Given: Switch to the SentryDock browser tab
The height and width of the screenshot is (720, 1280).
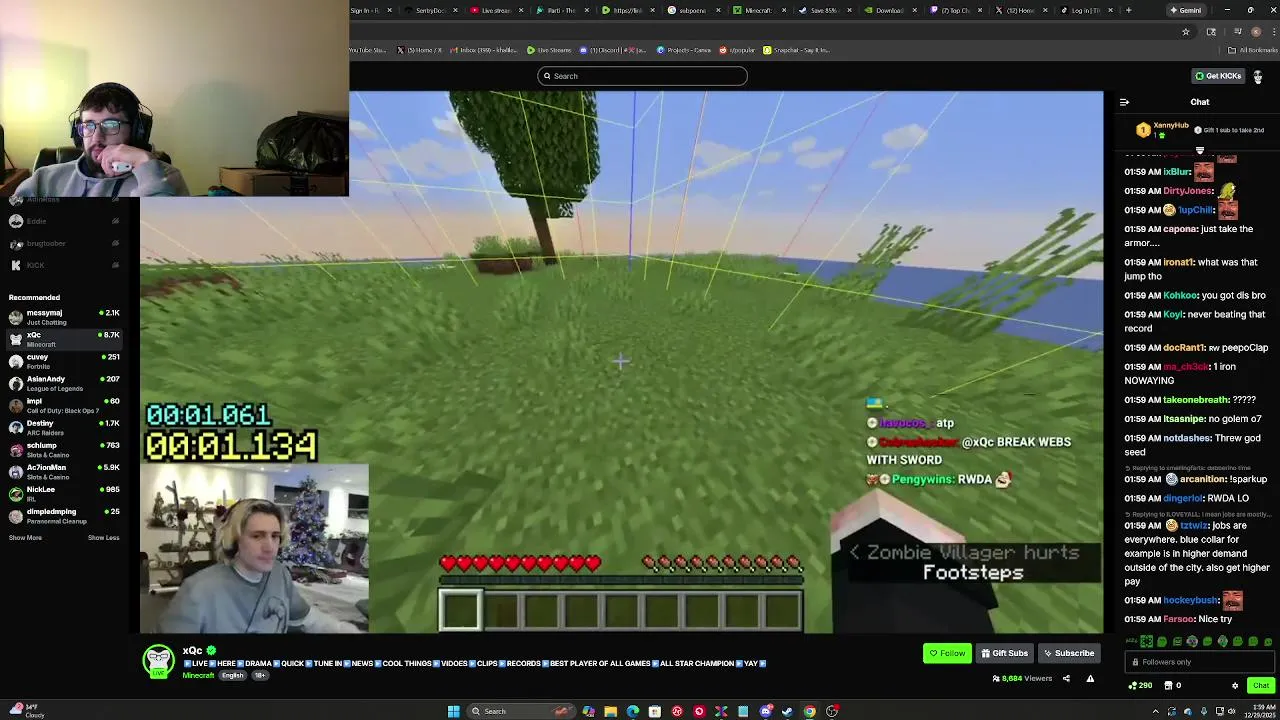Looking at the screenshot, I should (x=431, y=10).
